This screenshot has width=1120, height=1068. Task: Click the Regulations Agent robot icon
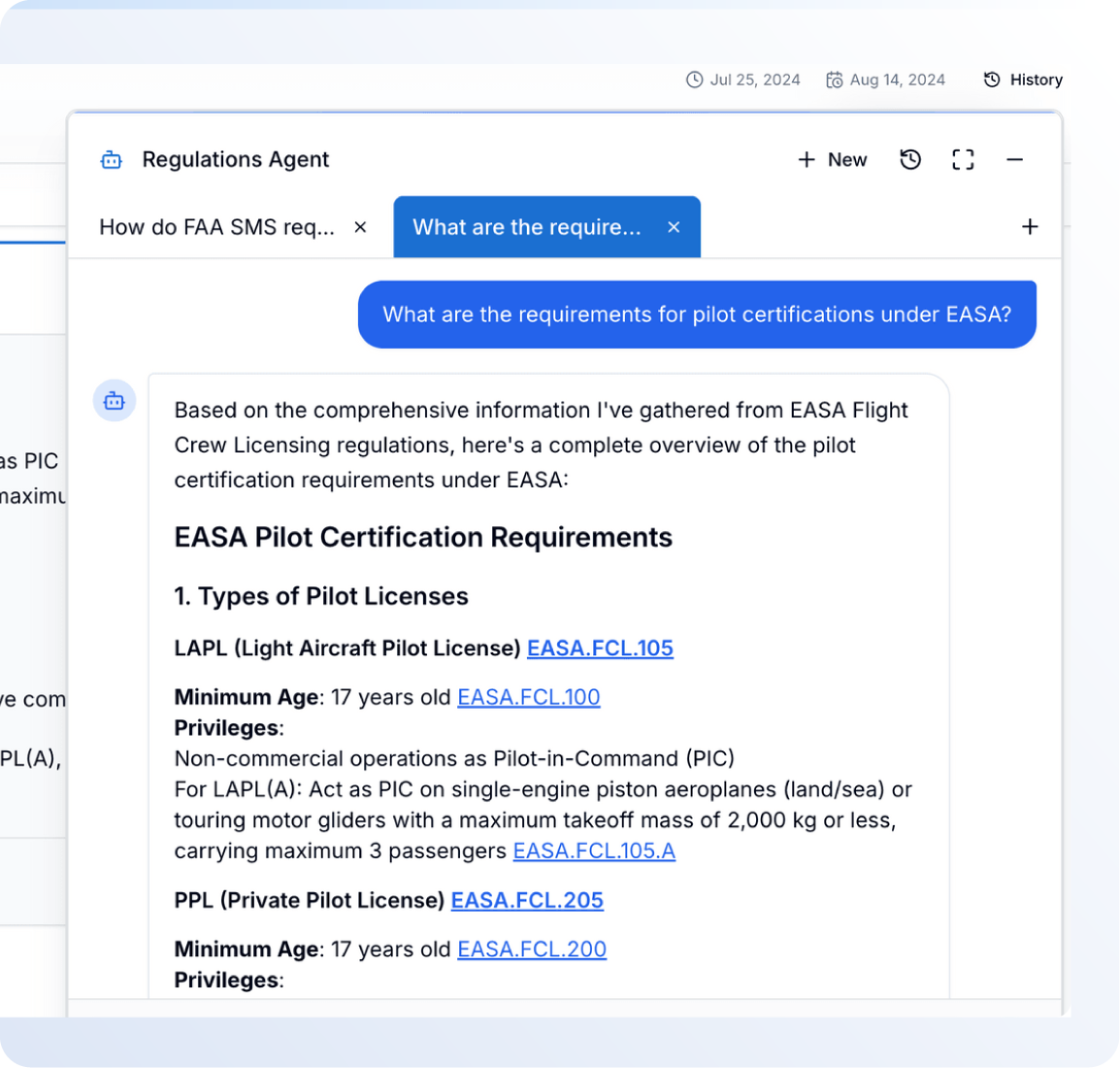click(112, 160)
